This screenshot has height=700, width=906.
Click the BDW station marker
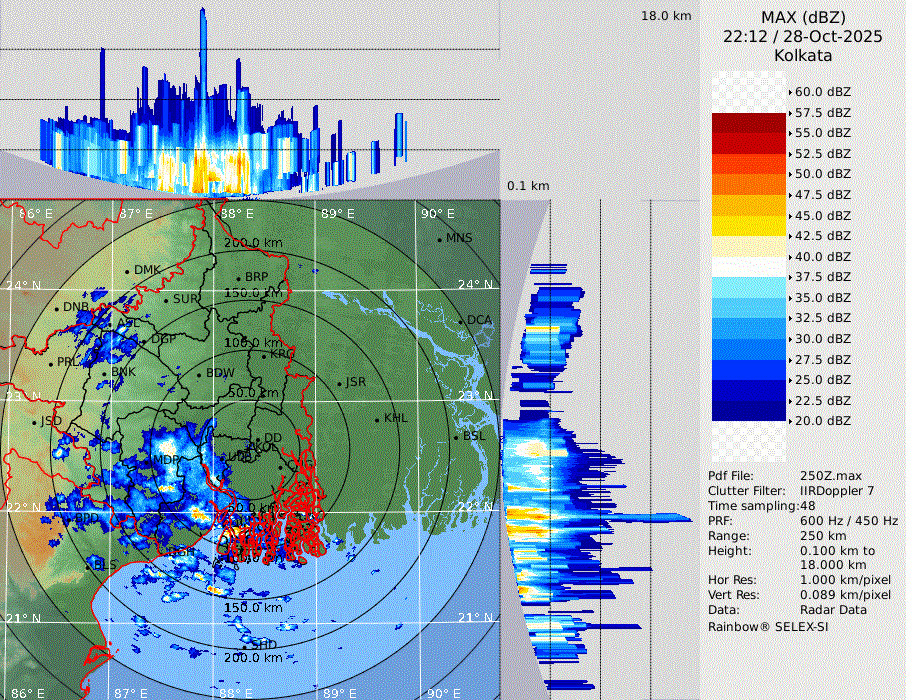click(199, 375)
